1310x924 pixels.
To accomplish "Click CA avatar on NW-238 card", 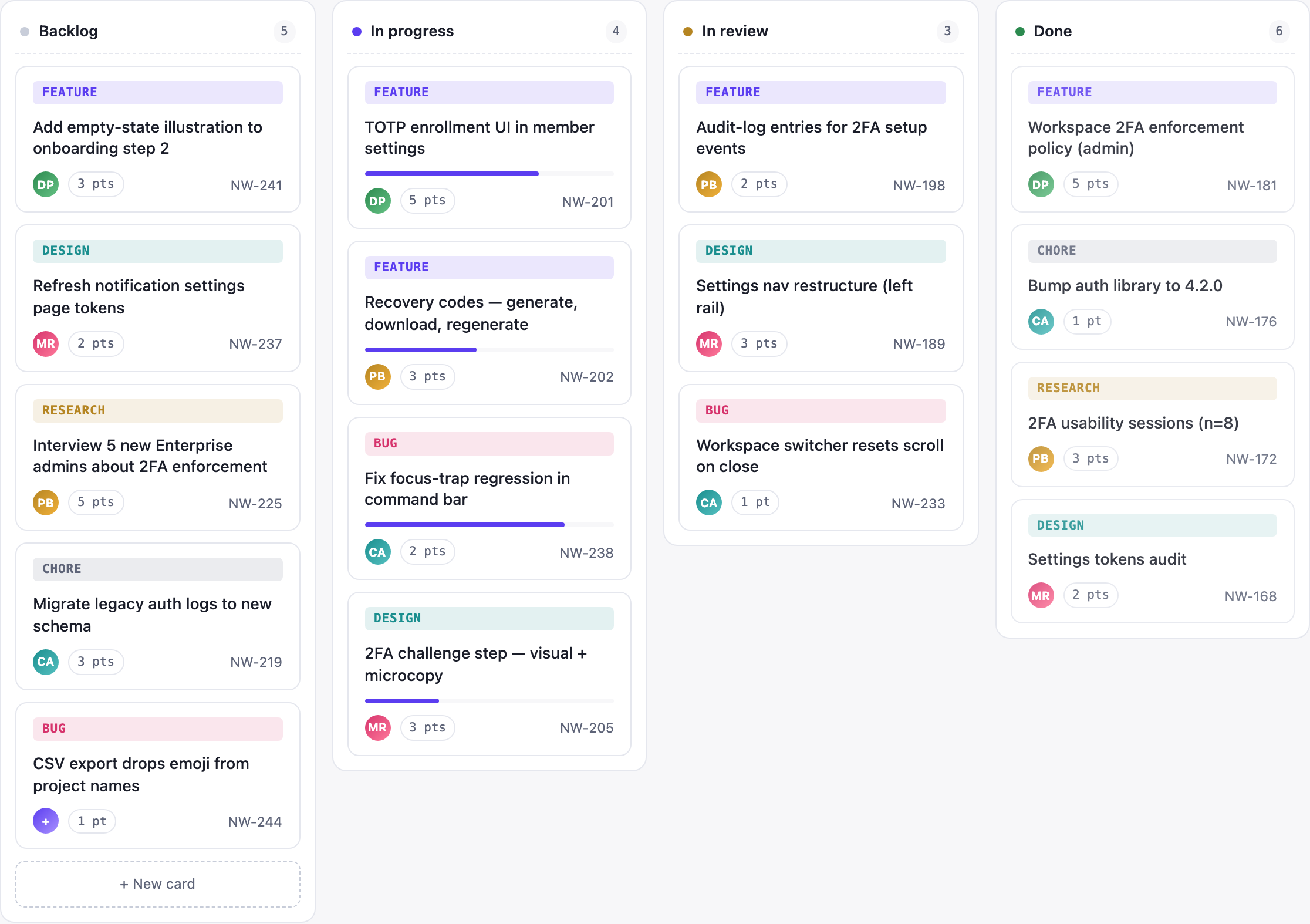I will pos(377,552).
